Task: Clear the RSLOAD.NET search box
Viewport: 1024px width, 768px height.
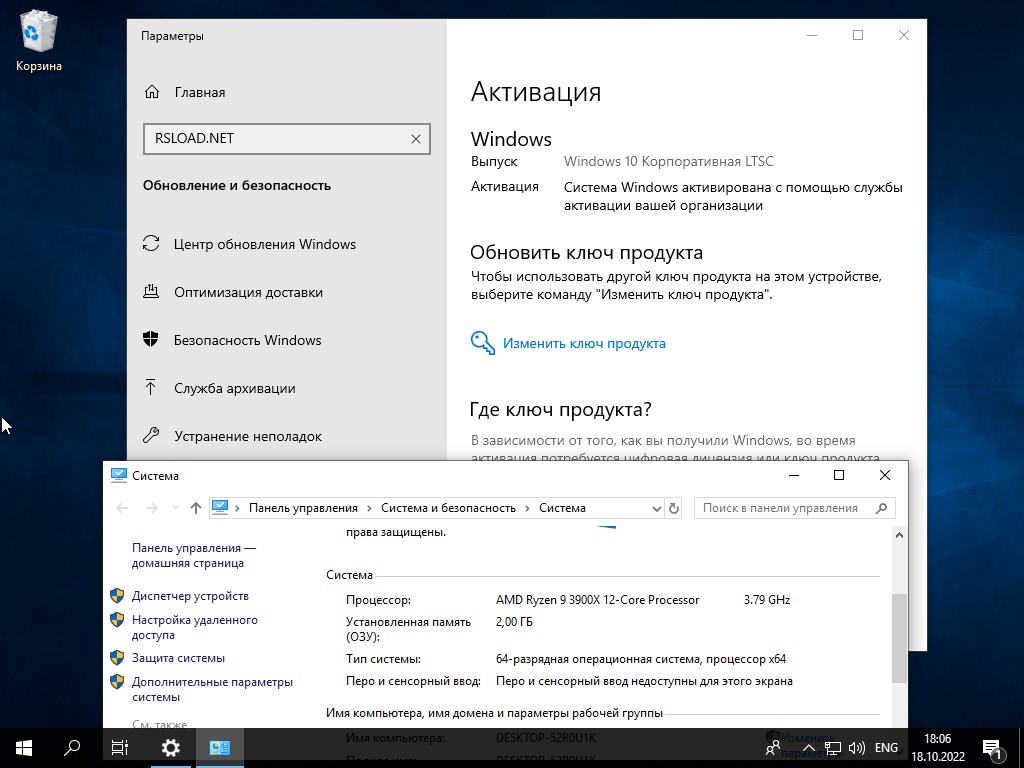Action: (415, 138)
